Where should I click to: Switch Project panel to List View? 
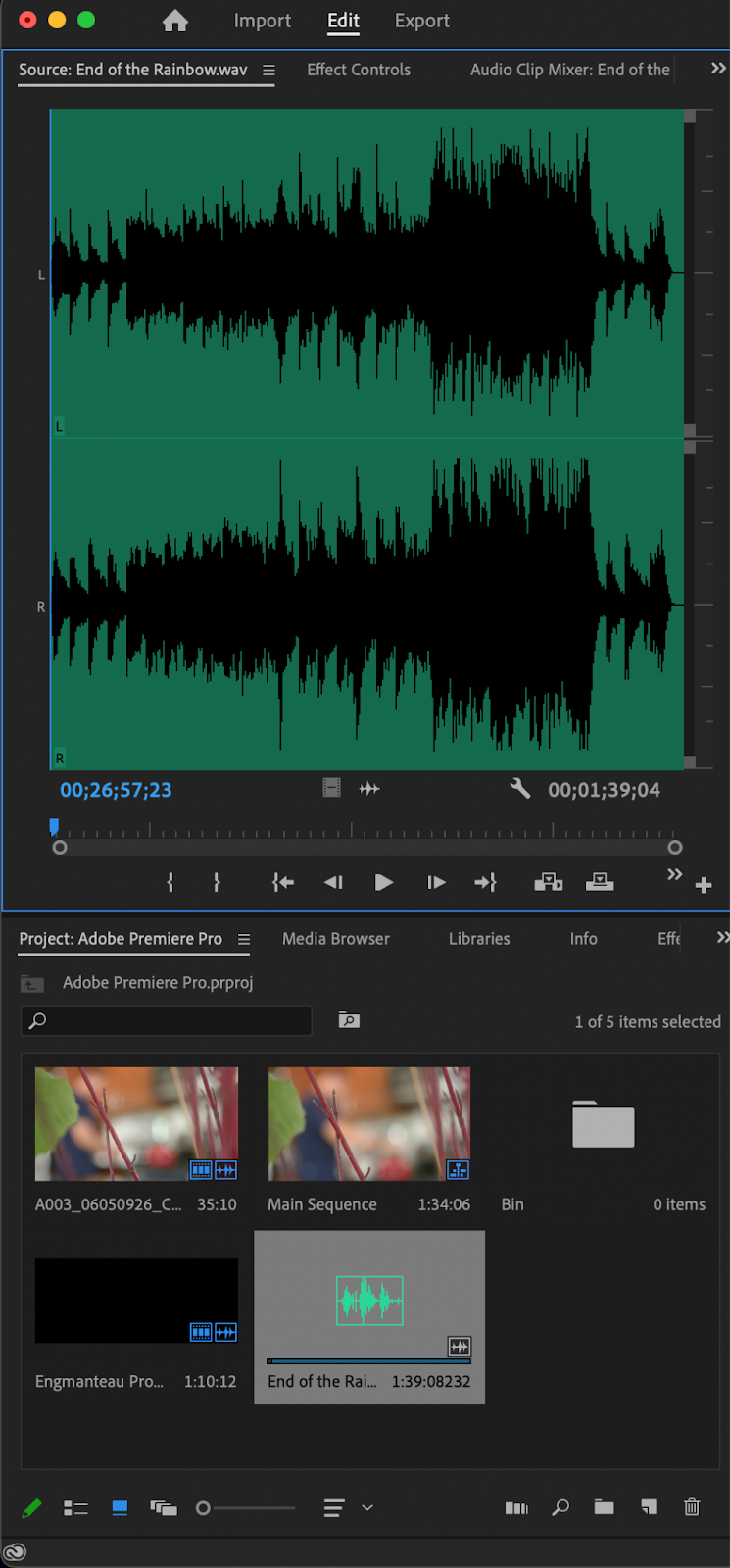[75, 1508]
